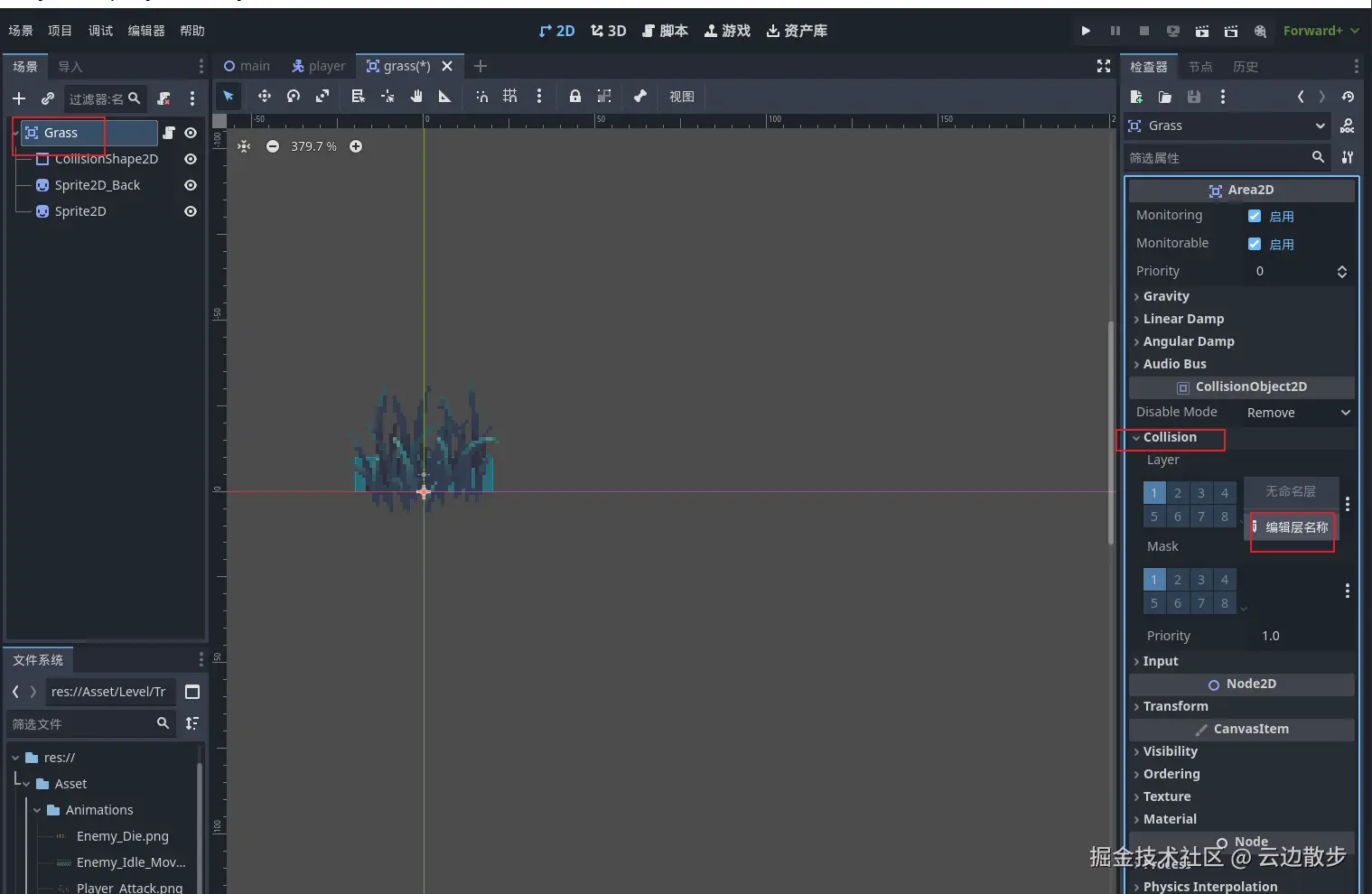Hide the Sprite2D node eye
The height and width of the screenshot is (894, 1372).
pos(191,211)
